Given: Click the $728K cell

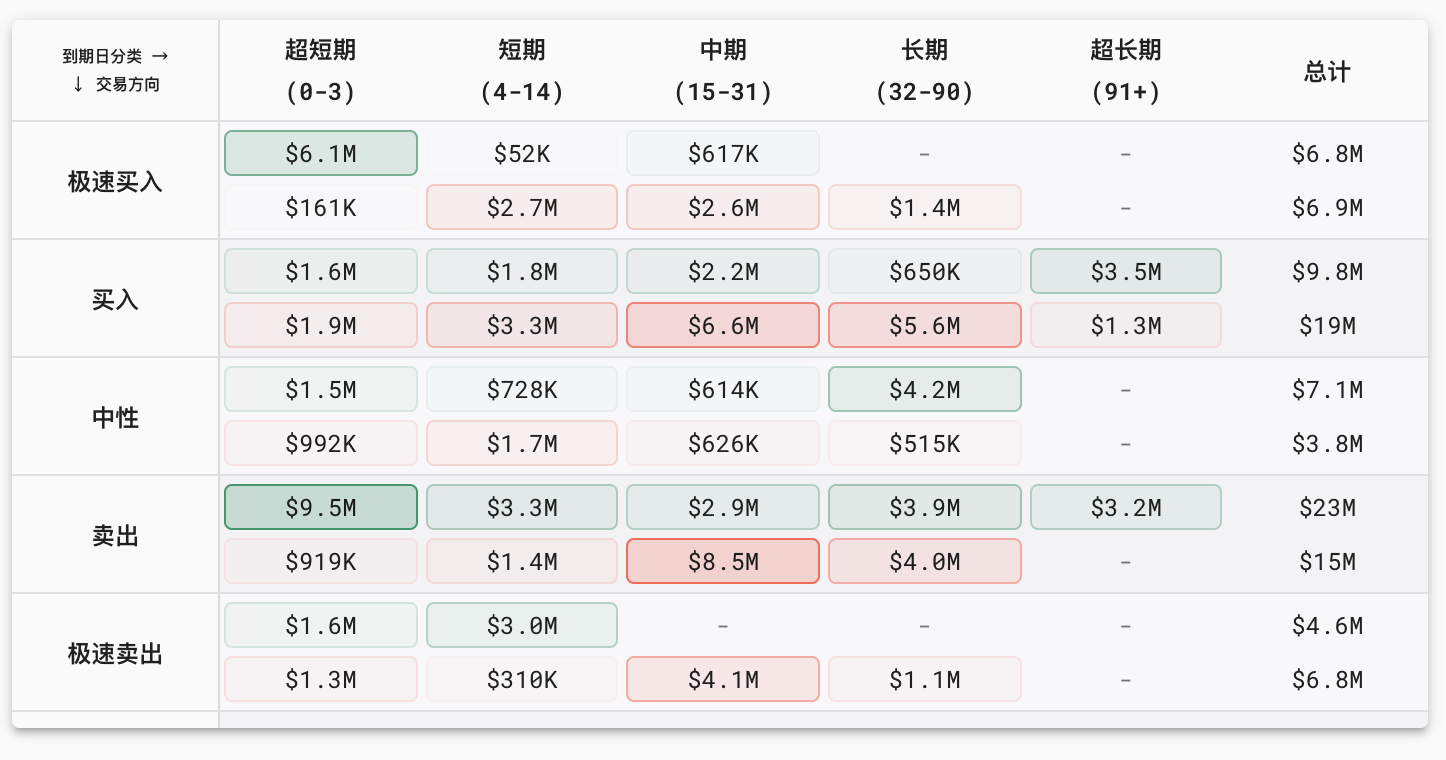Looking at the screenshot, I should tap(522, 389).
